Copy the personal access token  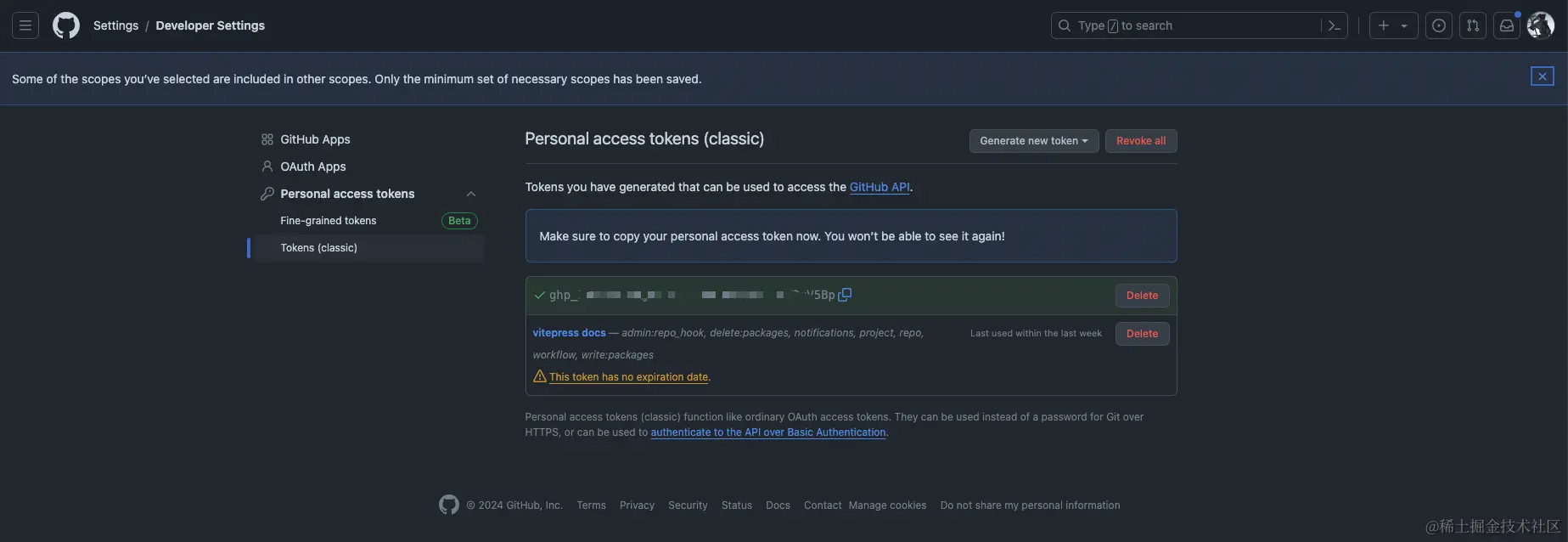(x=845, y=295)
